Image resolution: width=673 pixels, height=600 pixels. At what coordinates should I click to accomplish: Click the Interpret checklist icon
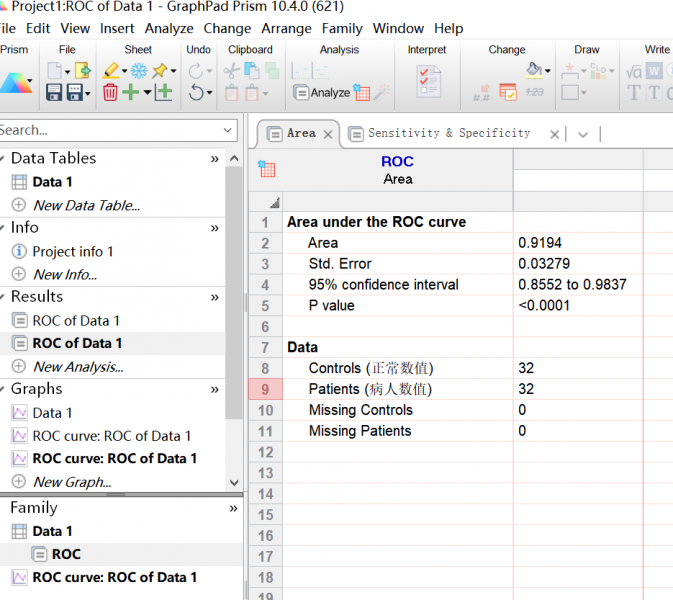428,81
